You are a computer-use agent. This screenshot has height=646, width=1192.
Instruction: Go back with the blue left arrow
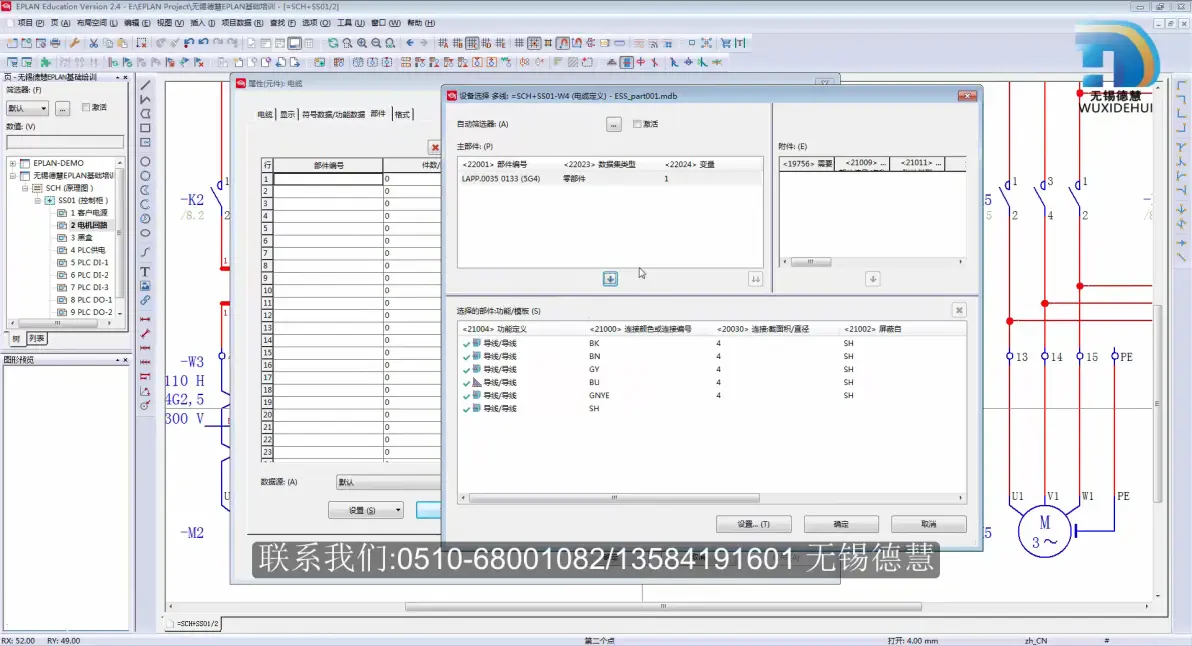[410, 43]
